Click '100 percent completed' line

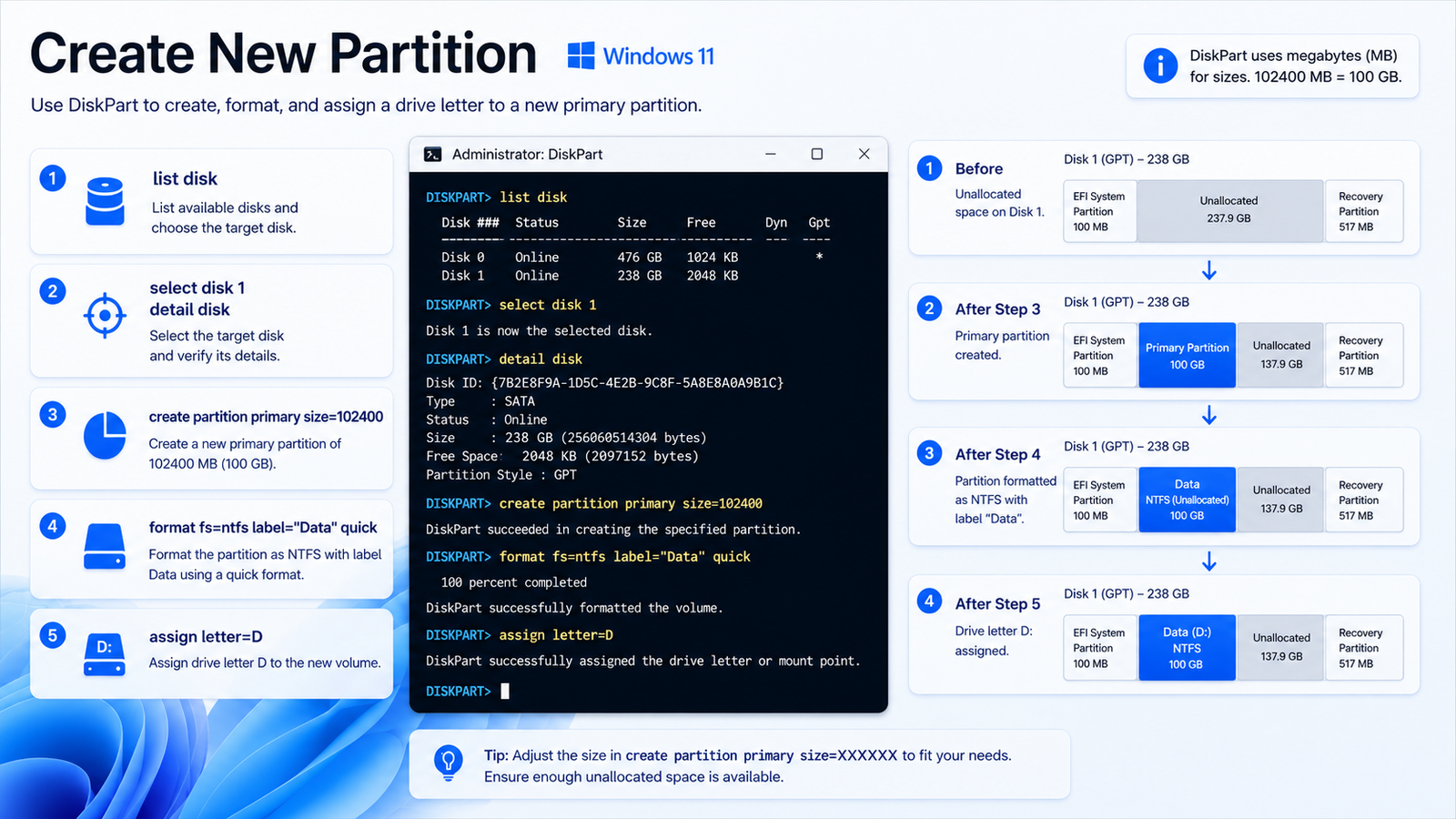pyautogui.click(x=514, y=582)
